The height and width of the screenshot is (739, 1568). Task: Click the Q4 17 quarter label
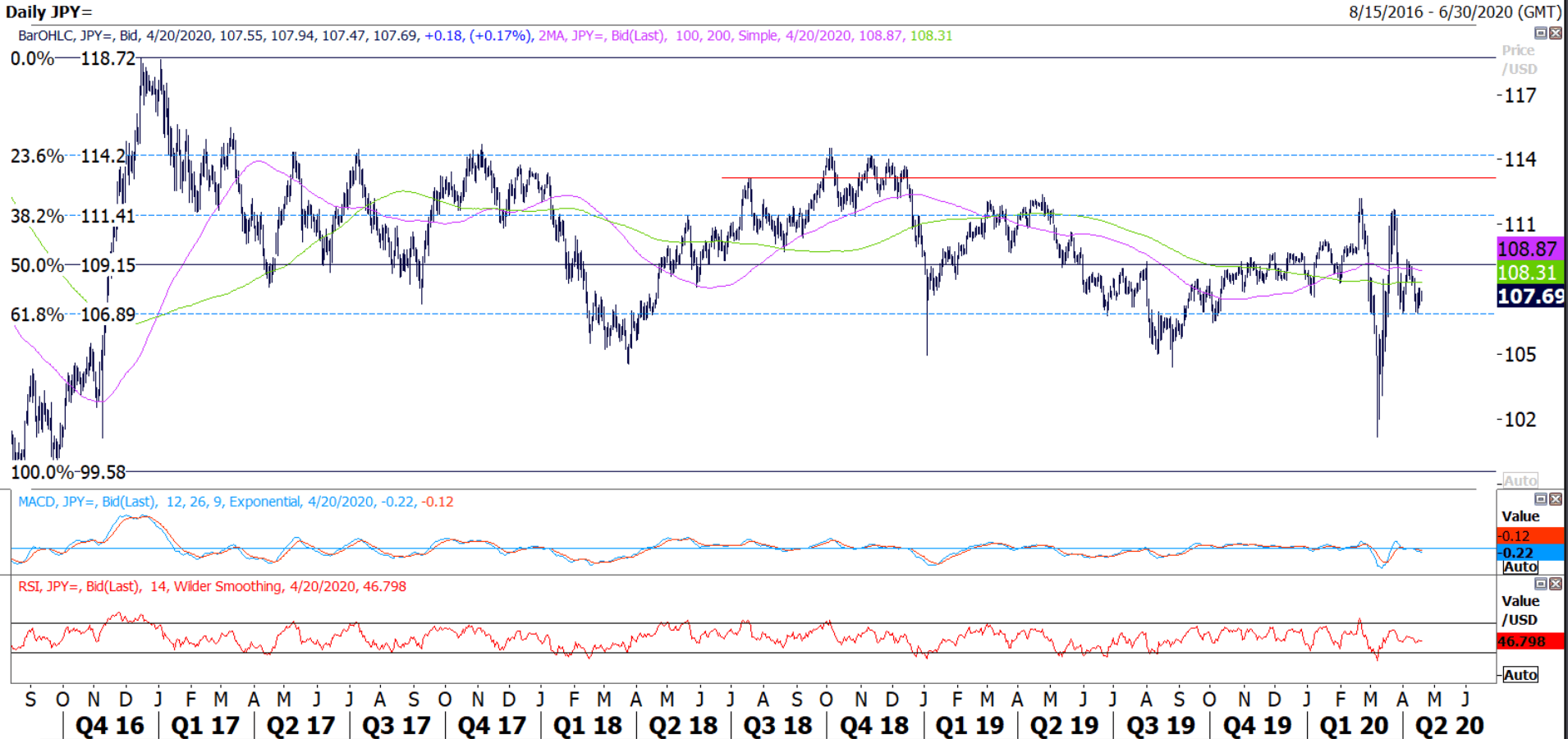pos(492,726)
